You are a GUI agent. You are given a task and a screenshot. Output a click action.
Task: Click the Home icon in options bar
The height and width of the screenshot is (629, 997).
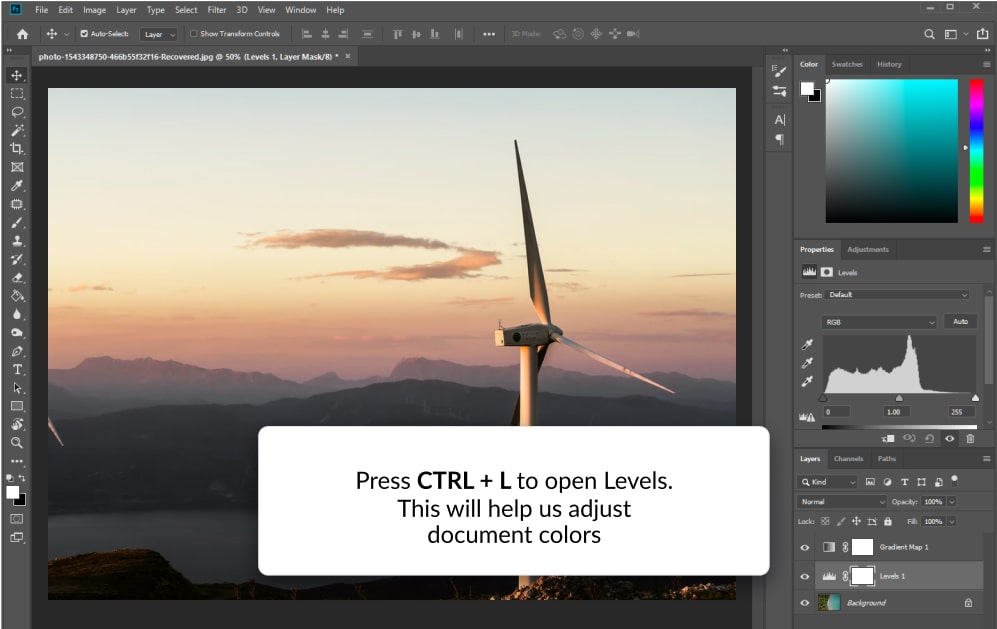point(22,34)
